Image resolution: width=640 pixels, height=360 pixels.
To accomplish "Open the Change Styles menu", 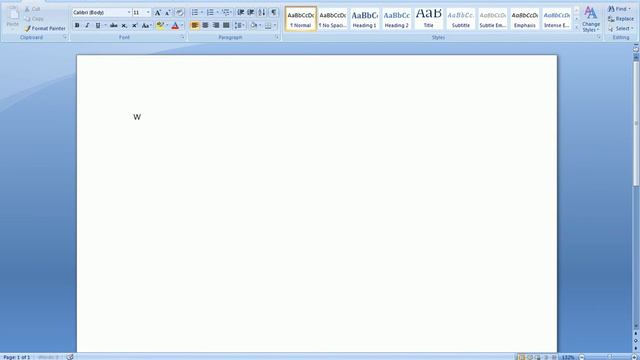I will [591, 19].
